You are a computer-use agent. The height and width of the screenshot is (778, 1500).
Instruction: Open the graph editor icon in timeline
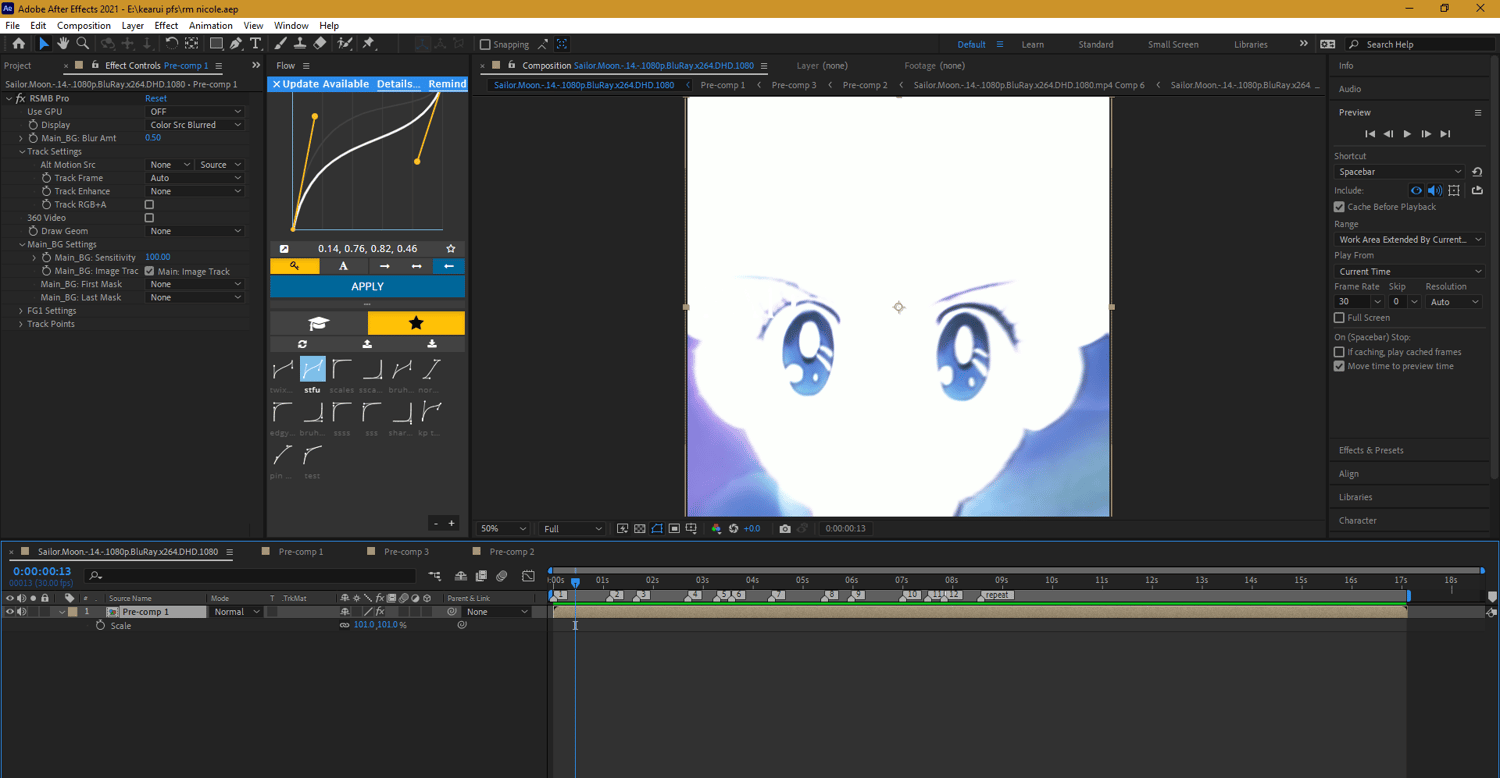[x=528, y=576]
